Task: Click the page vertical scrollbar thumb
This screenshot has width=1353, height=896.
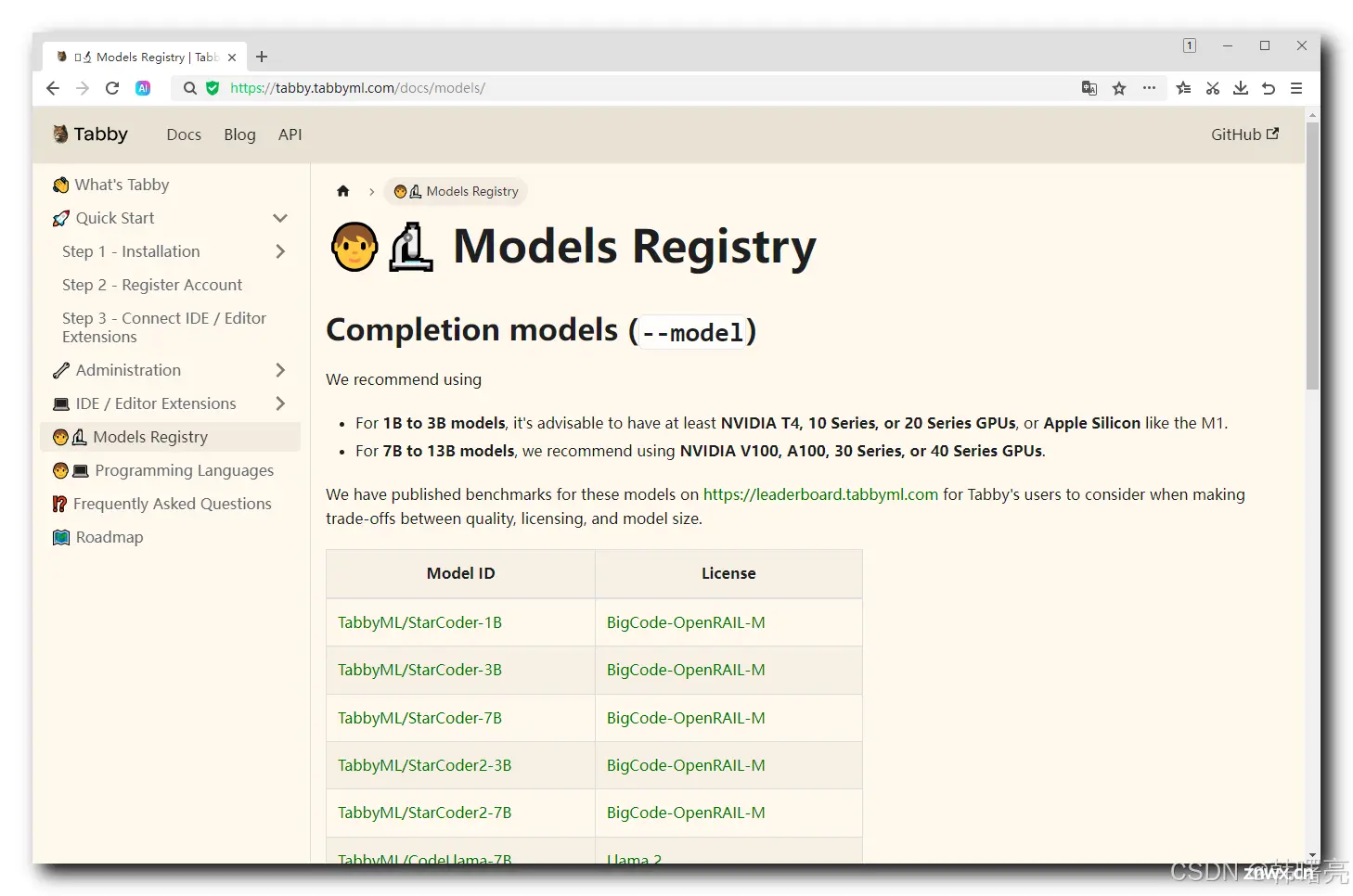Action: pyautogui.click(x=1312, y=256)
